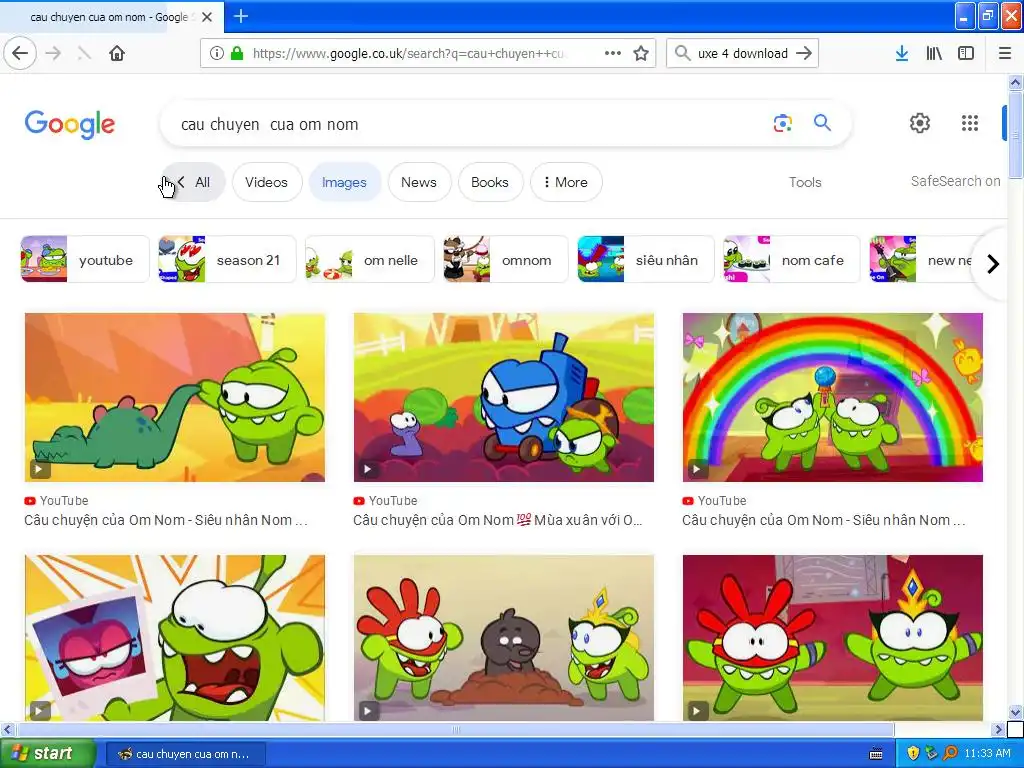Open Om Nom with crocodile thumbnail
The image size is (1024, 768).
(x=174, y=397)
